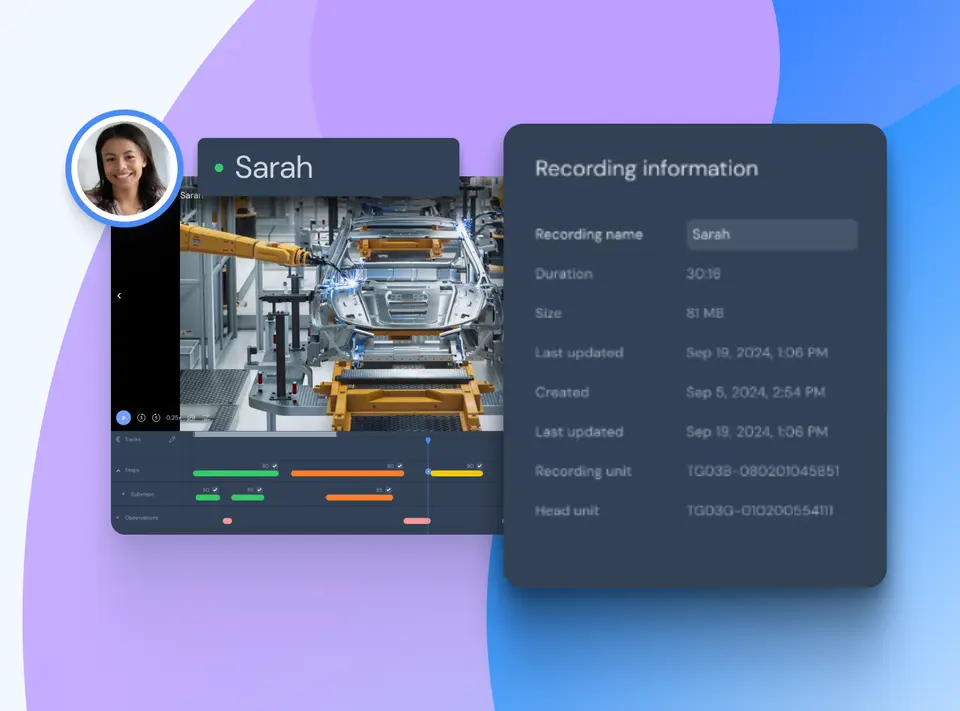
Task: Click the left arrow next to Tracks
Action: pyautogui.click(x=118, y=439)
